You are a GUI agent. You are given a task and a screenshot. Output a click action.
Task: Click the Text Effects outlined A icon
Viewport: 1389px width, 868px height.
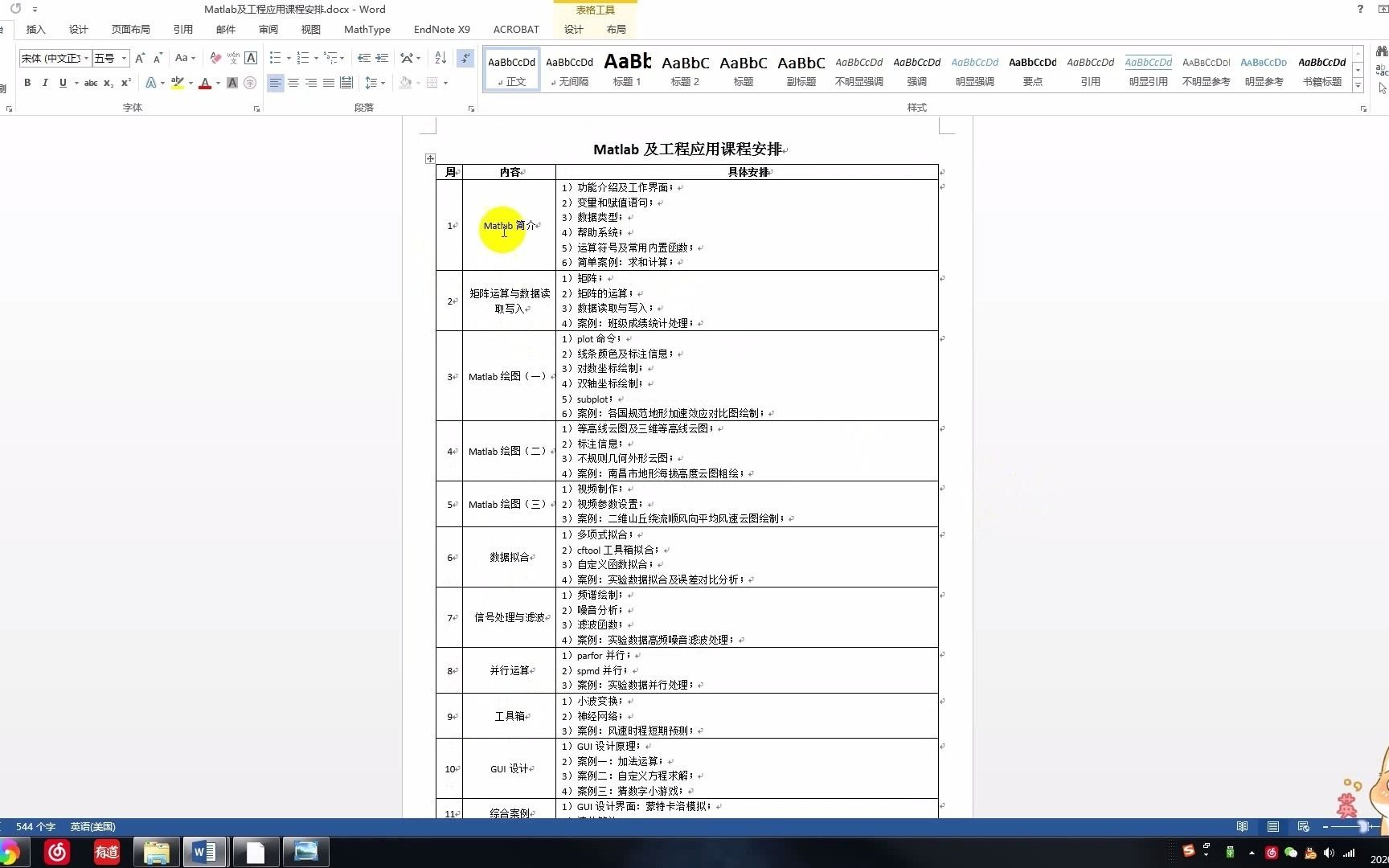(150, 83)
